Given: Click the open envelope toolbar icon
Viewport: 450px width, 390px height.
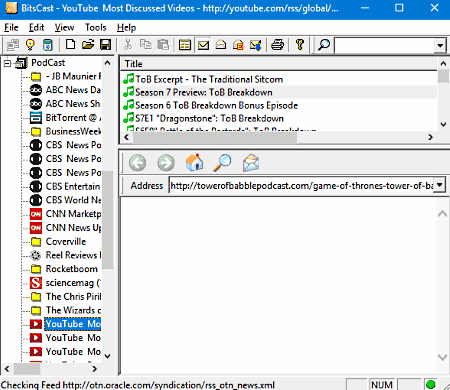Looking at the screenshot, I should pyautogui.click(x=221, y=45).
